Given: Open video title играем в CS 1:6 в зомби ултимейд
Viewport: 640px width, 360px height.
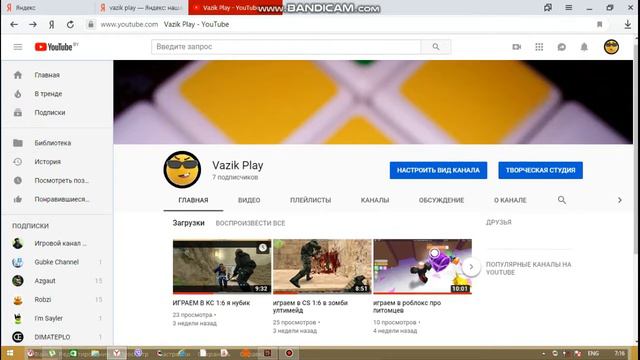Looking at the screenshot, I should coord(310,307).
